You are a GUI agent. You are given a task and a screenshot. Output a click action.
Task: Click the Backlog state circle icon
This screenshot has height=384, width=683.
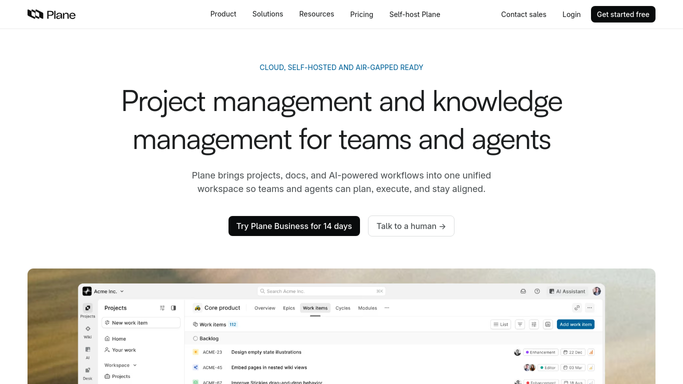tap(195, 338)
